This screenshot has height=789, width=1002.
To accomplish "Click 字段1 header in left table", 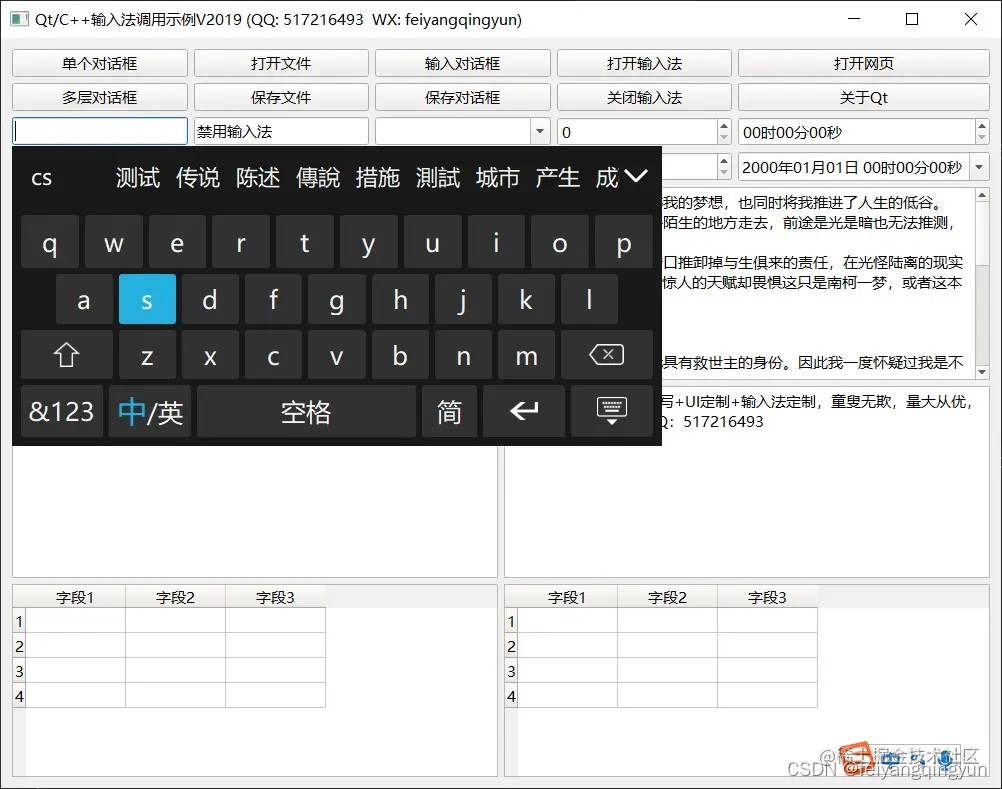I will pyautogui.click(x=75, y=597).
